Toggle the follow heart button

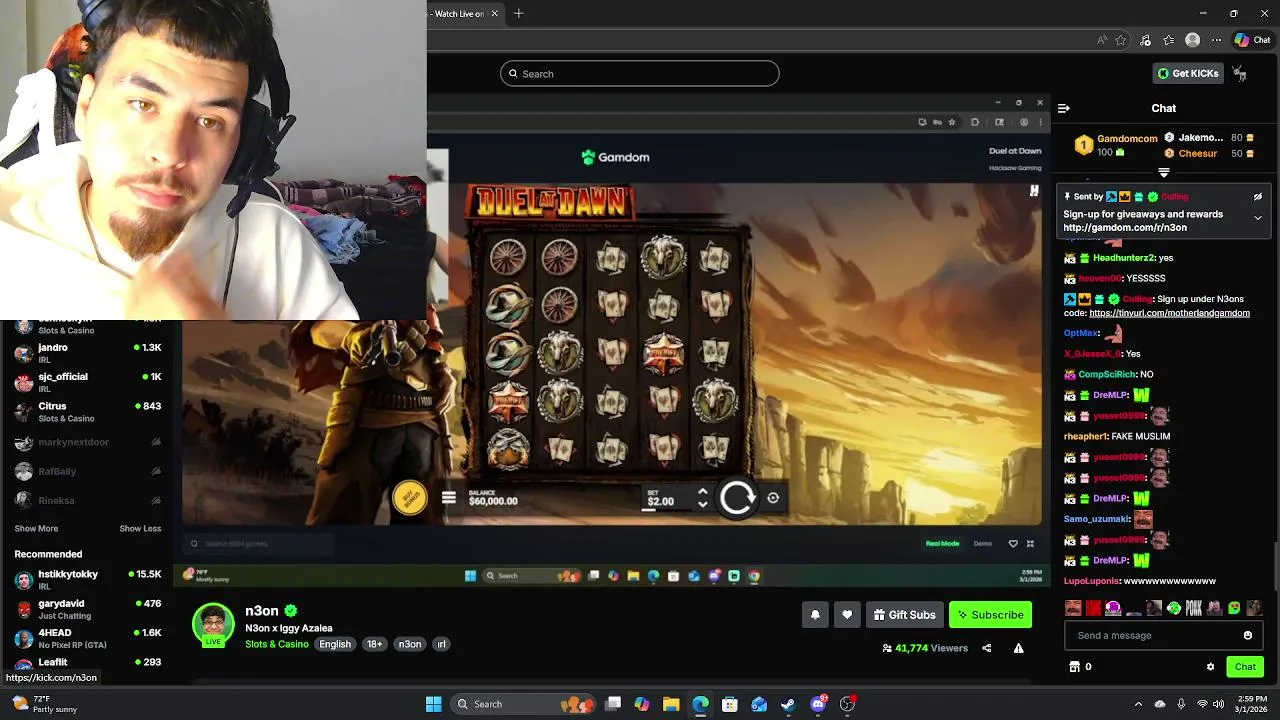[847, 614]
